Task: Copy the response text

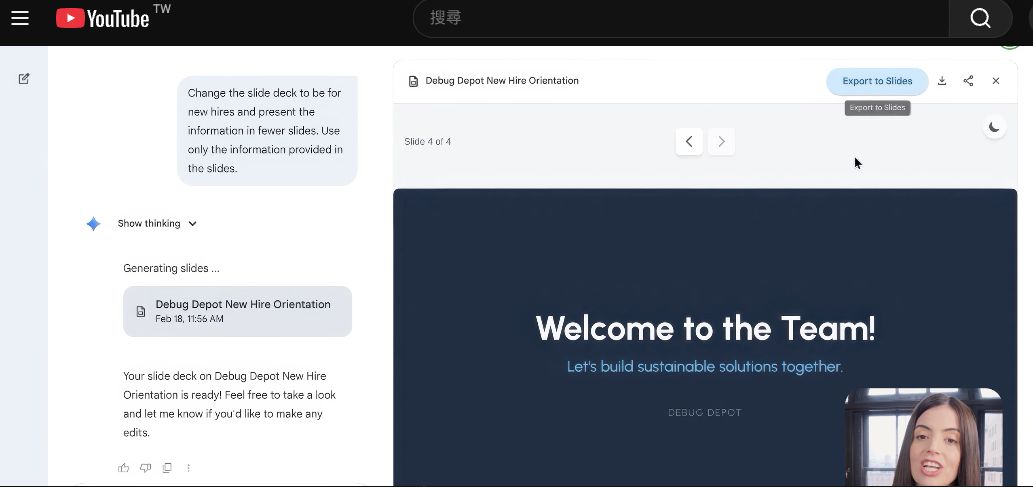Action: click(167, 468)
